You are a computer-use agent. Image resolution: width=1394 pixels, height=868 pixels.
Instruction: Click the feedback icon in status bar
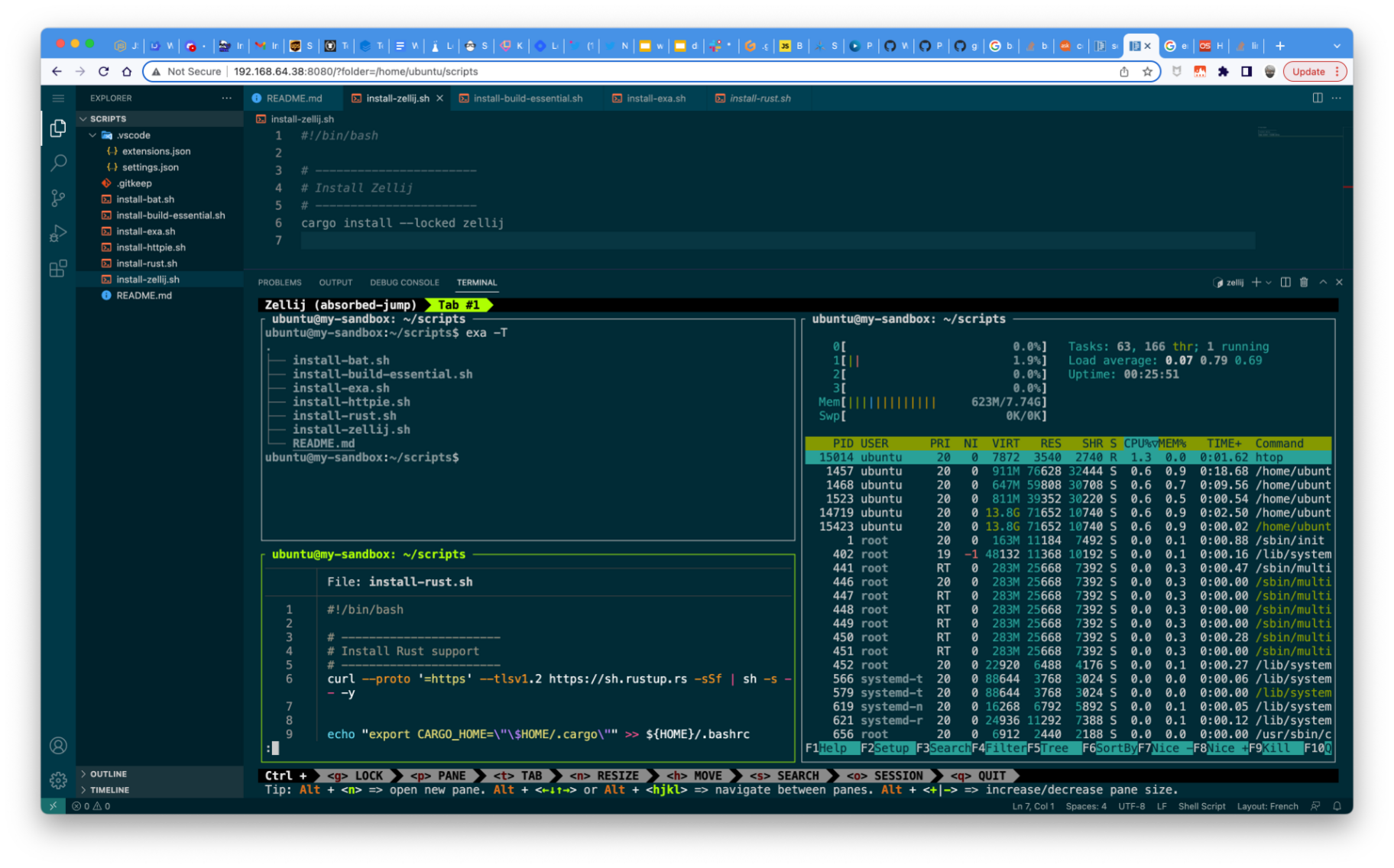(1315, 805)
